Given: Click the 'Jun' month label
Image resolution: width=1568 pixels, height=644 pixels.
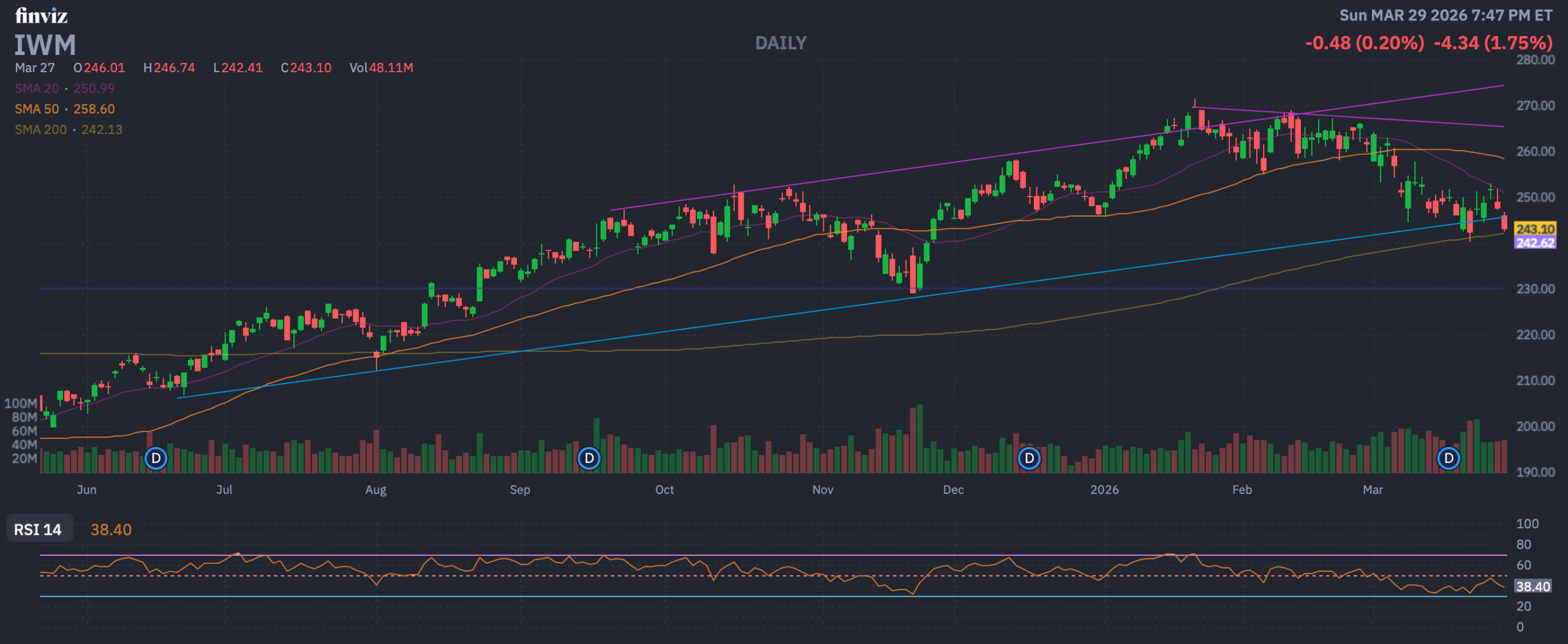Looking at the screenshot, I should [87, 490].
